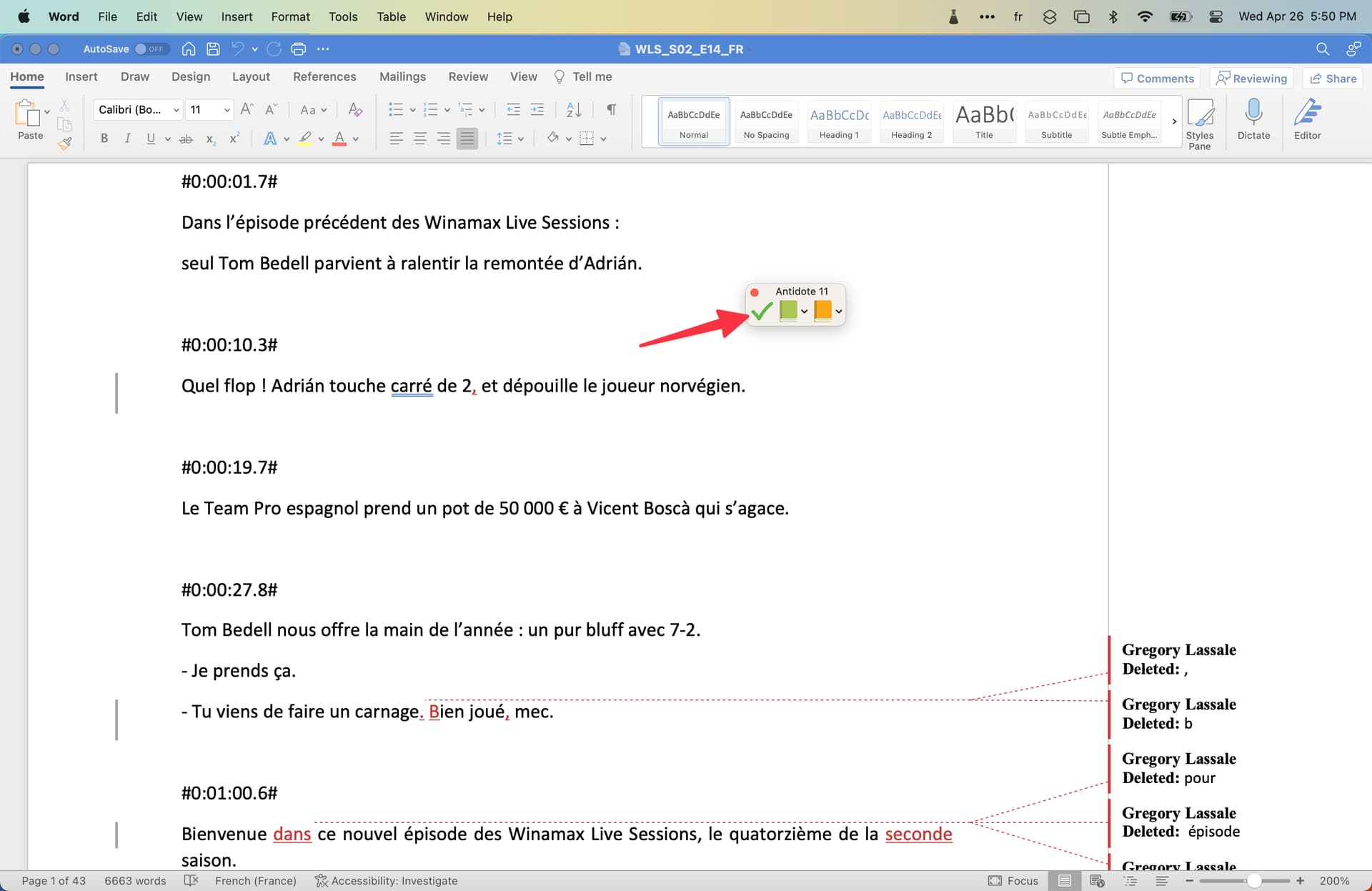Apply numbered list formatting

(430, 109)
